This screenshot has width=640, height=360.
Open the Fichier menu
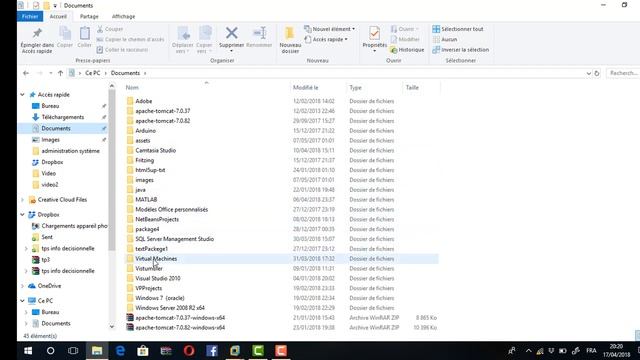[30, 17]
